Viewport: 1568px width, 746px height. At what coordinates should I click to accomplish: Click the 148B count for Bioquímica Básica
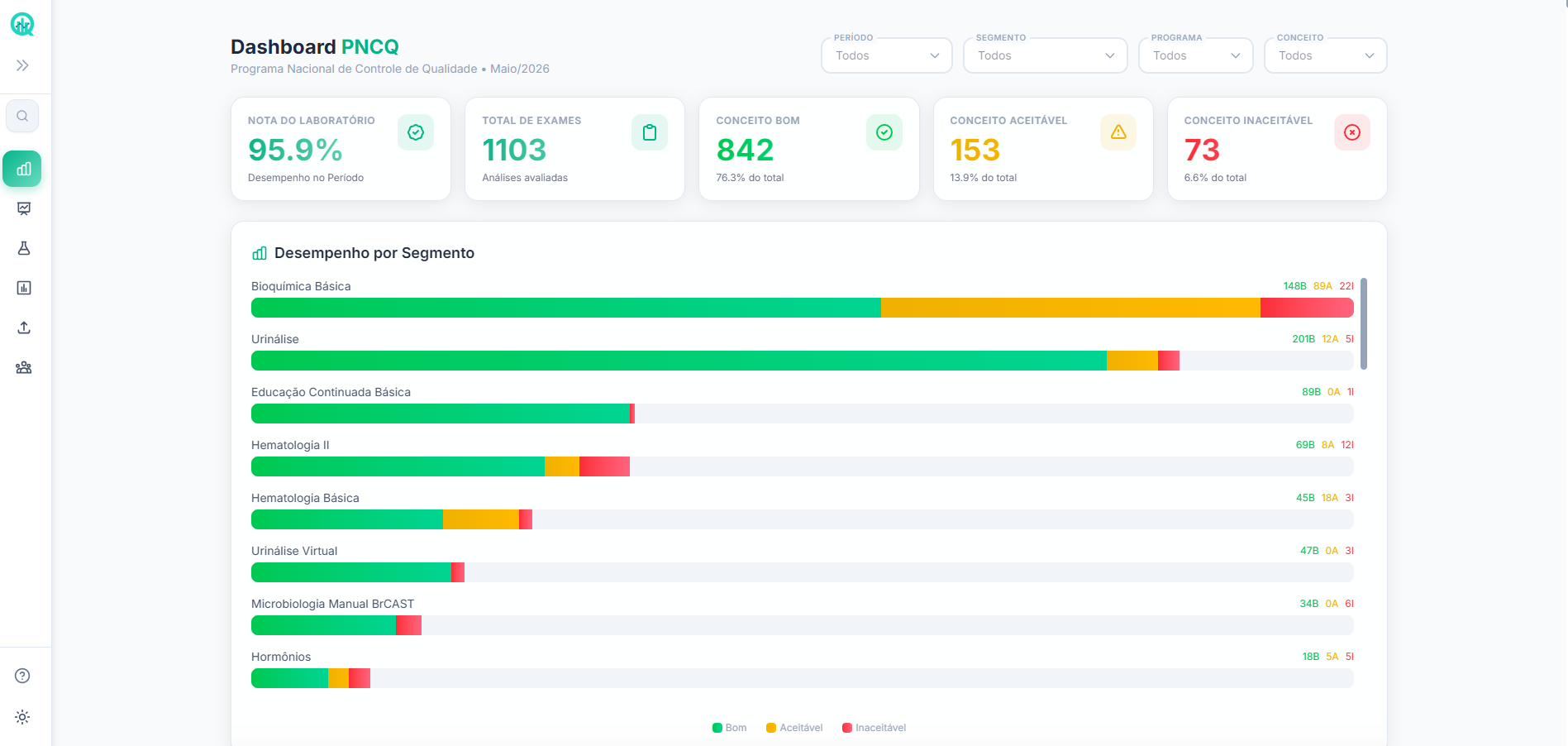pos(1294,286)
